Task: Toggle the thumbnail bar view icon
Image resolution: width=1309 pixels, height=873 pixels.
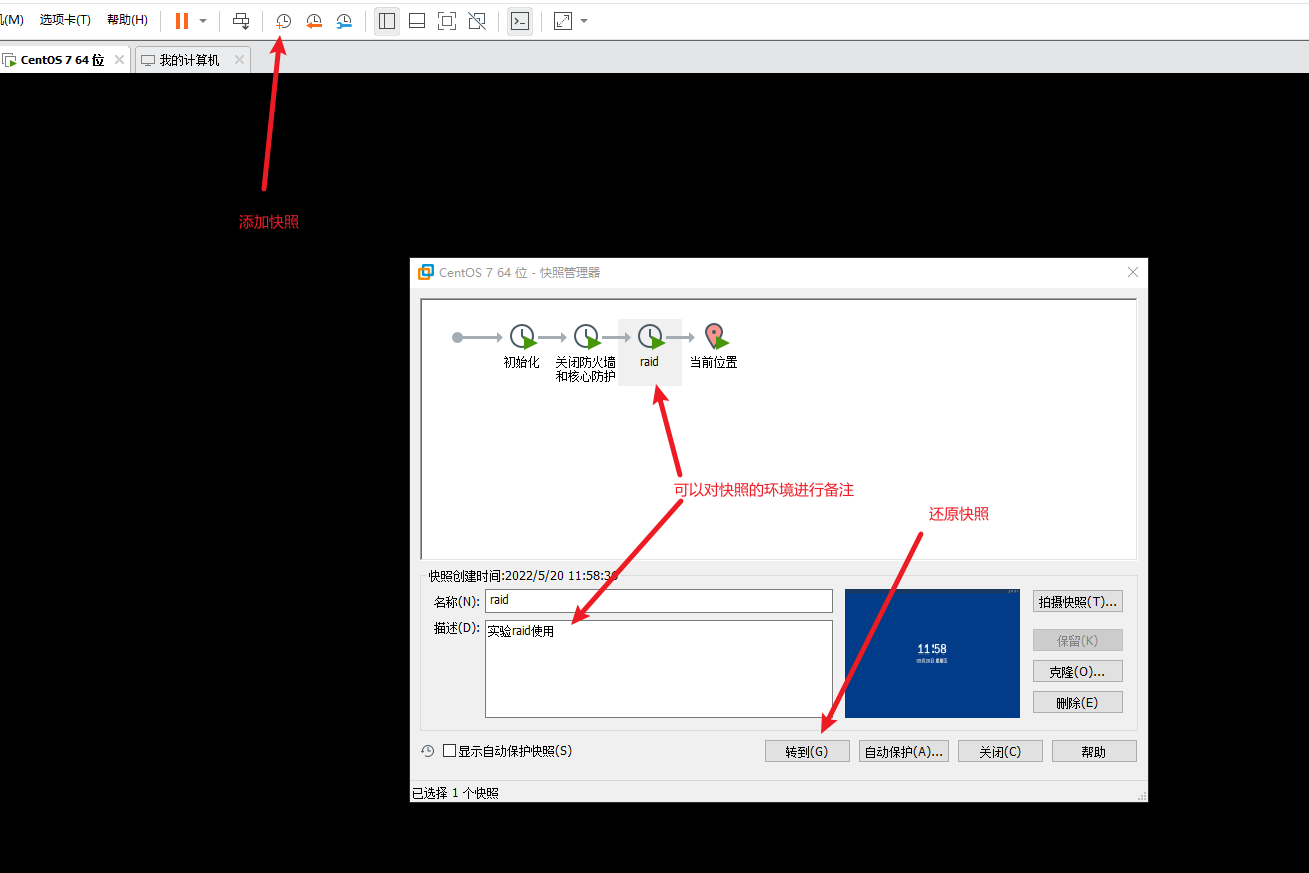Action: tap(417, 21)
